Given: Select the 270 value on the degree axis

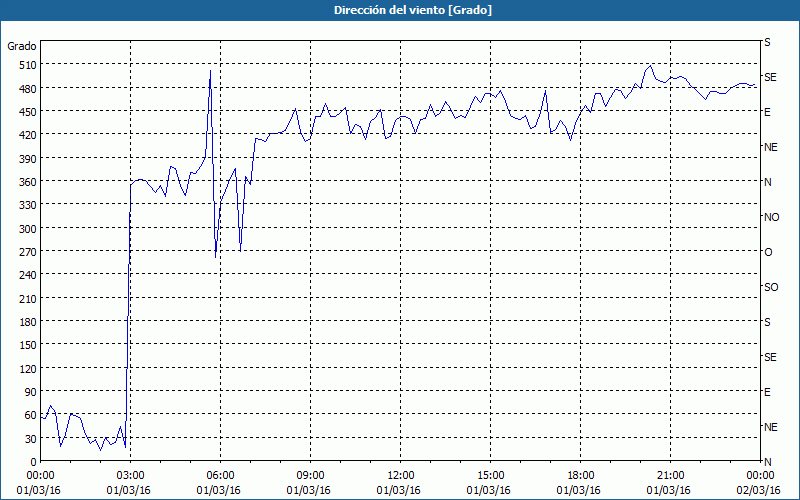Looking at the screenshot, I should [x=28, y=253].
